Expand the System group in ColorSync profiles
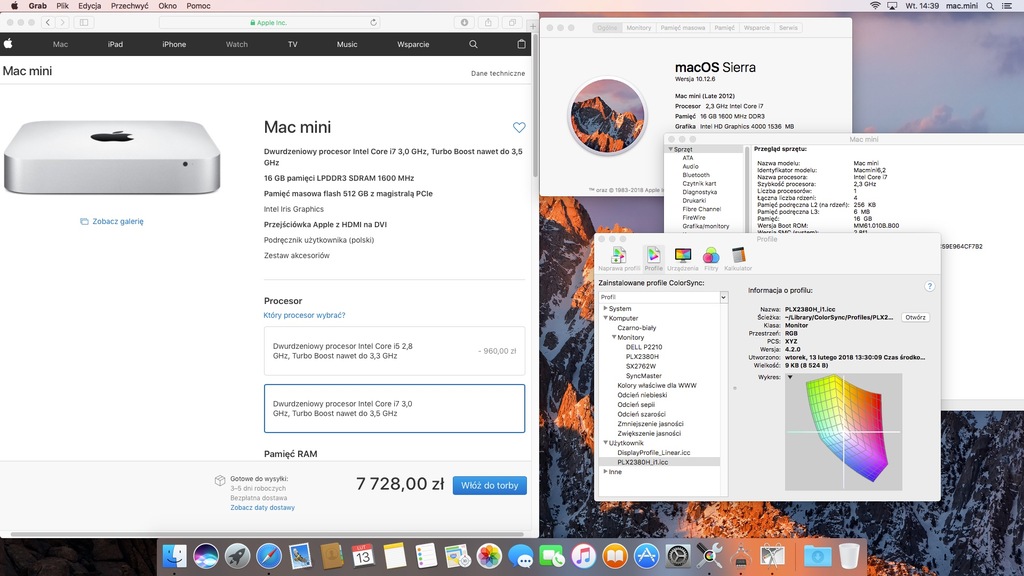 pyautogui.click(x=605, y=308)
